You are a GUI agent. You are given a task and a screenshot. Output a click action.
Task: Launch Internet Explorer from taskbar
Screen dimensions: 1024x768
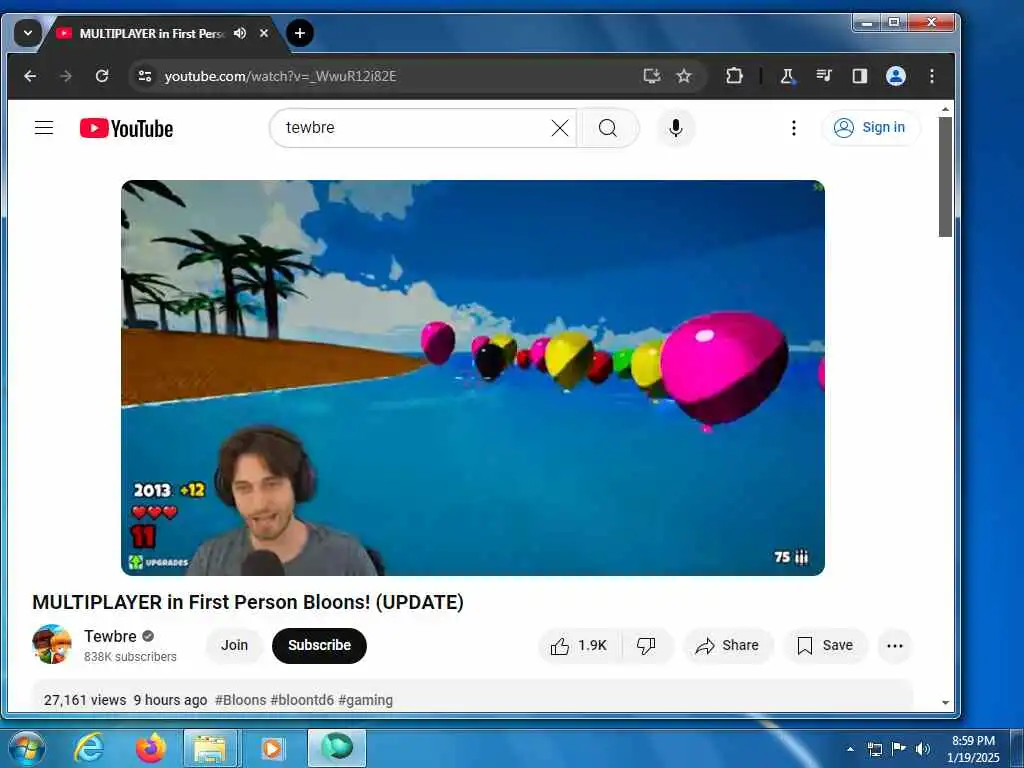pyautogui.click(x=88, y=748)
